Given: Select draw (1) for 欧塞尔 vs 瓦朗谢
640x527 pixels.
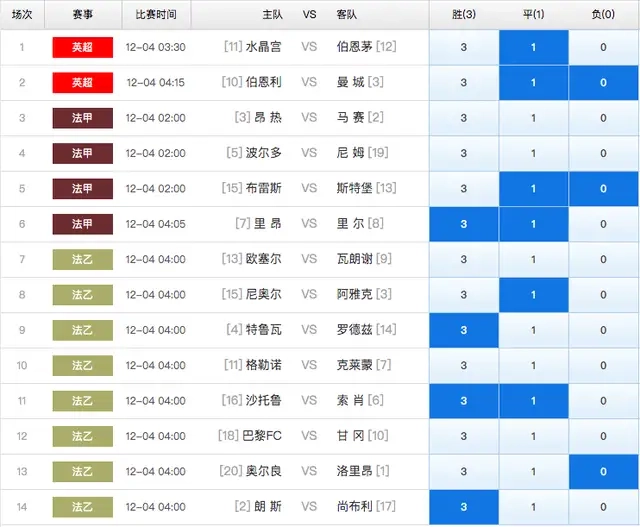Looking at the screenshot, I should click(533, 259).
